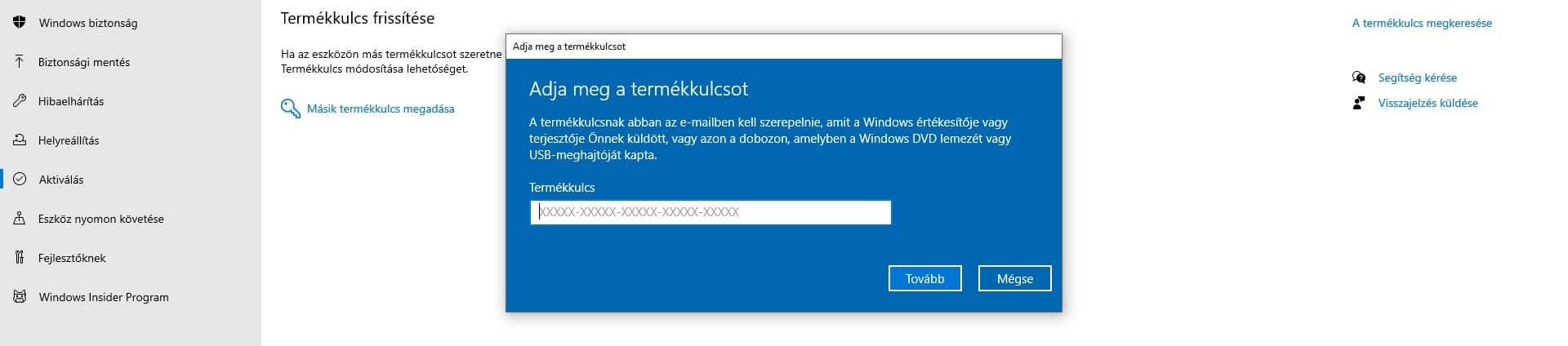Click the Aktiválás checkmark circle icon
1568x346 pixels.
click(20, 180)
